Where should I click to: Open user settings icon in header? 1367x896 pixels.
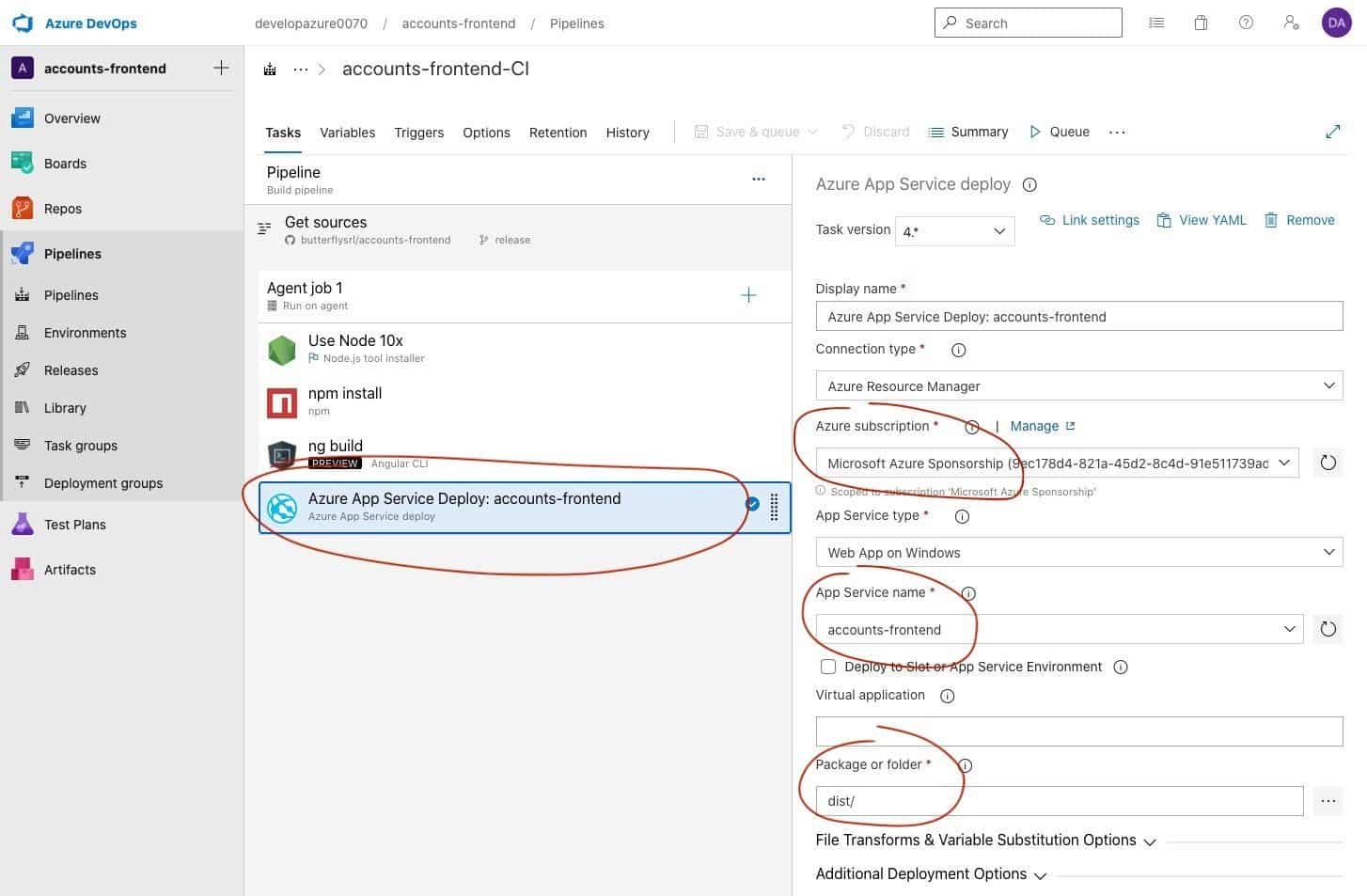pyautogui.click(x=1291, y=23)
